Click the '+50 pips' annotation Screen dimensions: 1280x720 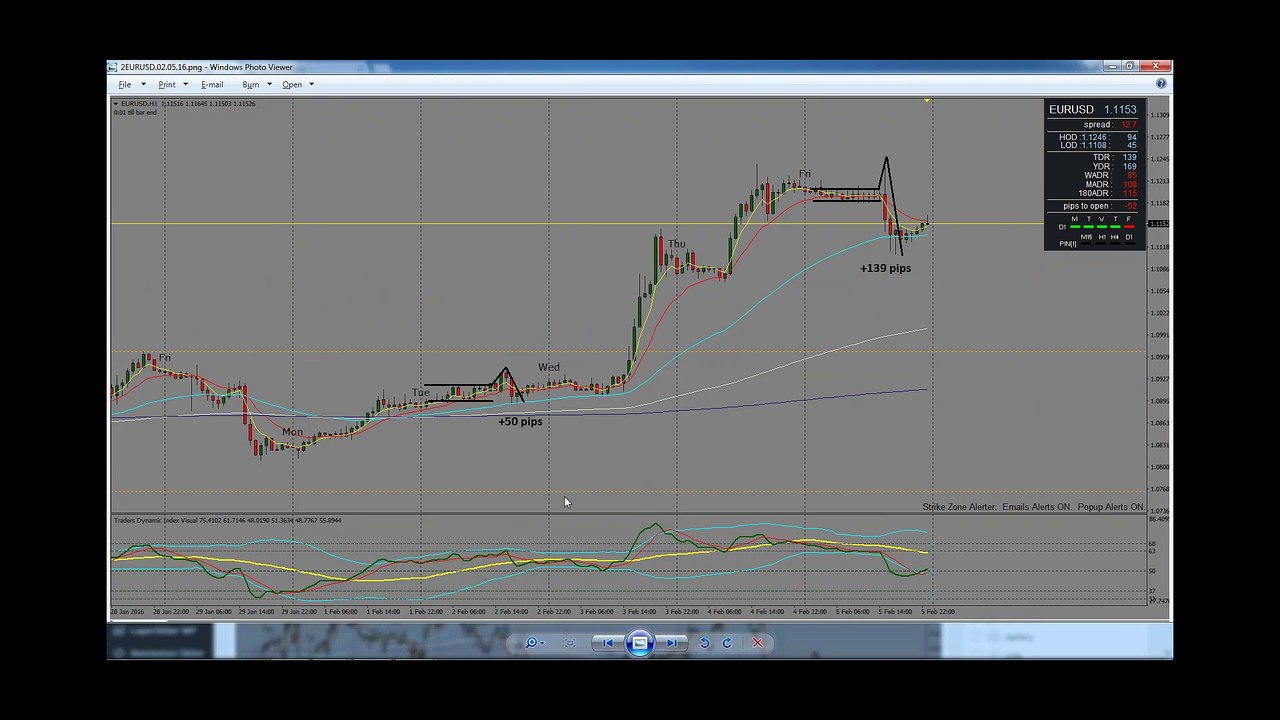pos(520,421)
